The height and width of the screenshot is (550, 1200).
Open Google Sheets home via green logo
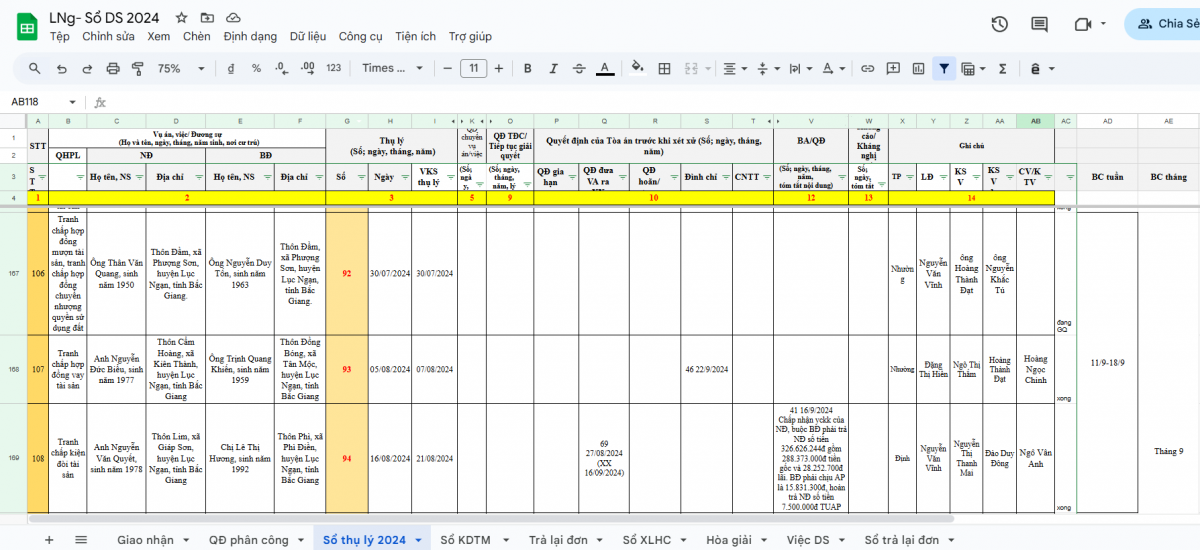click(27, 27)
